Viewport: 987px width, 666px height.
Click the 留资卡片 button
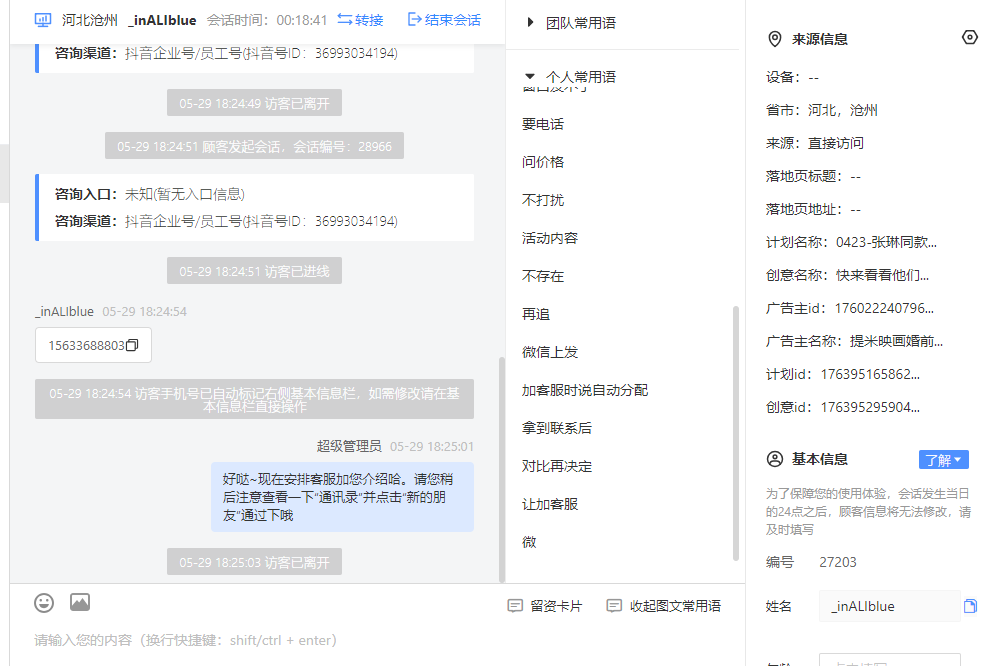pyautogui.click(x=545, y=606)
